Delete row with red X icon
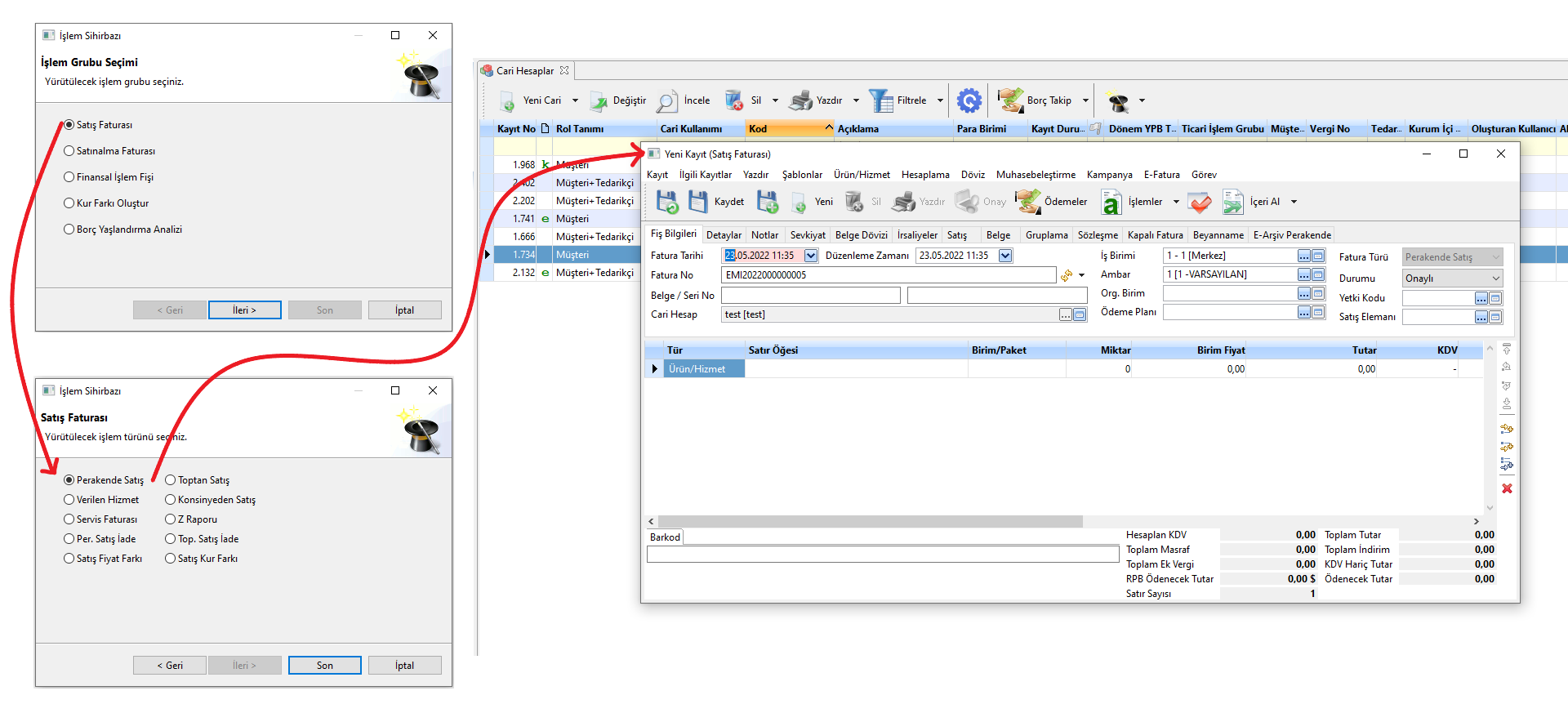The width and height of the screenshot is (1568, 713). coord(1507,488)
